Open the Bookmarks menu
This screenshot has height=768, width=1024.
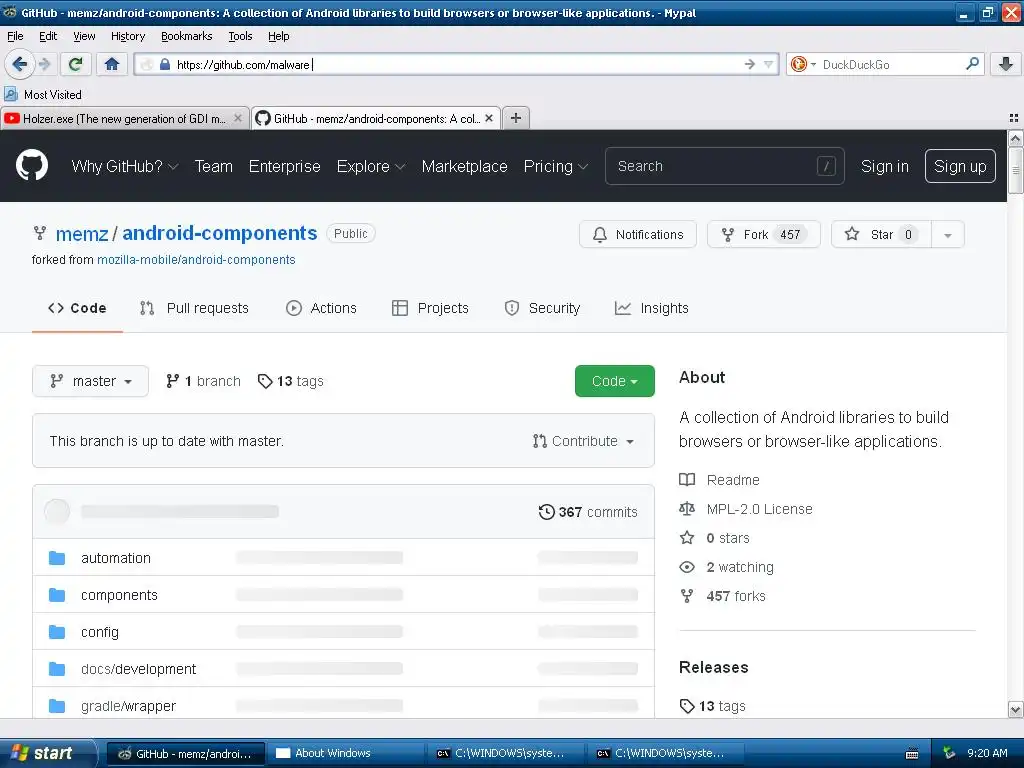[187, 37]
